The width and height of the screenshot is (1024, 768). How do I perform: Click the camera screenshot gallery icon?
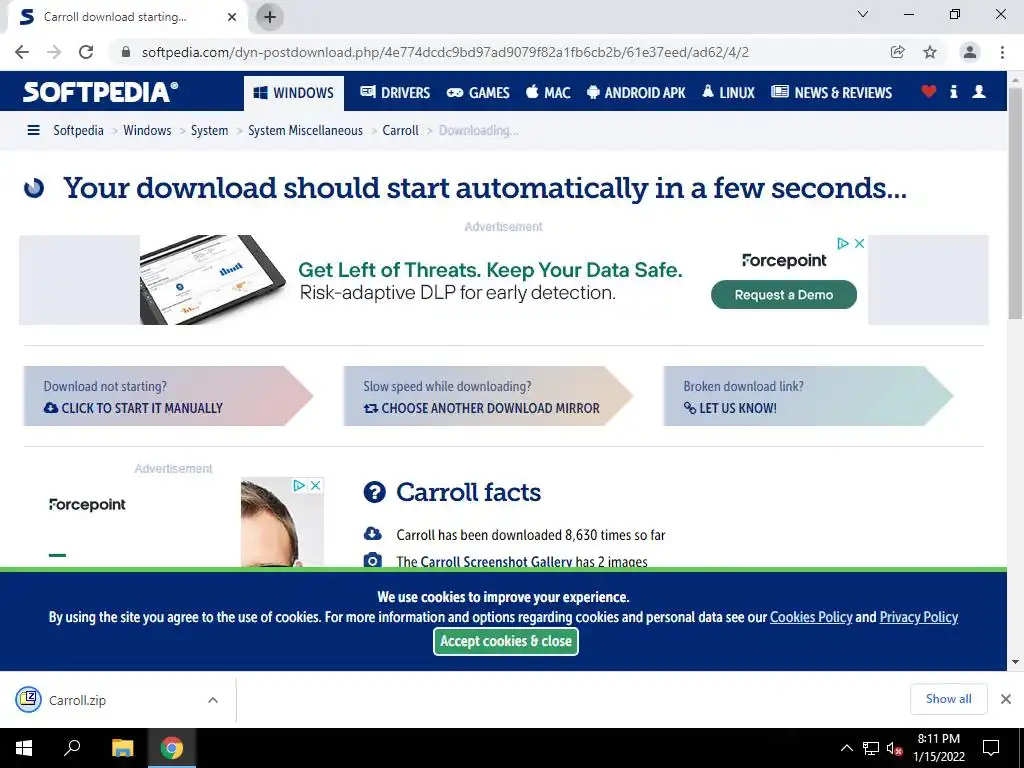[x=372, y=560]
